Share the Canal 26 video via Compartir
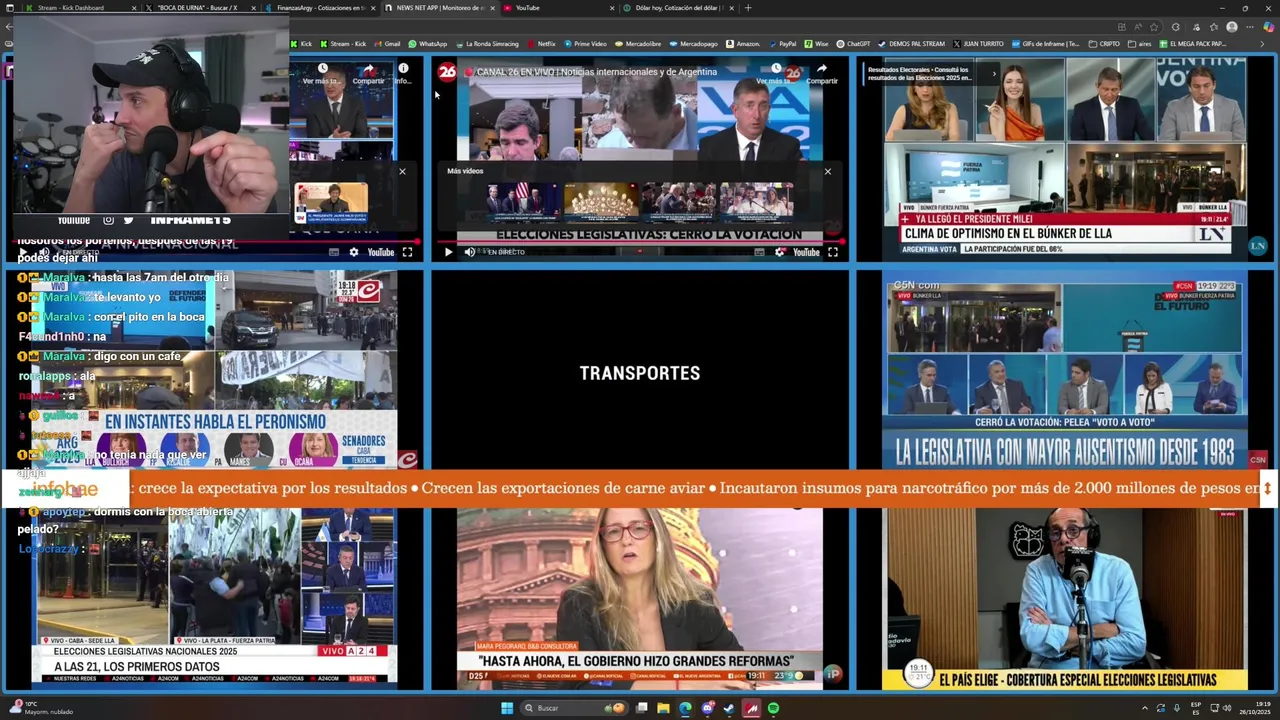 pos(822,73)
